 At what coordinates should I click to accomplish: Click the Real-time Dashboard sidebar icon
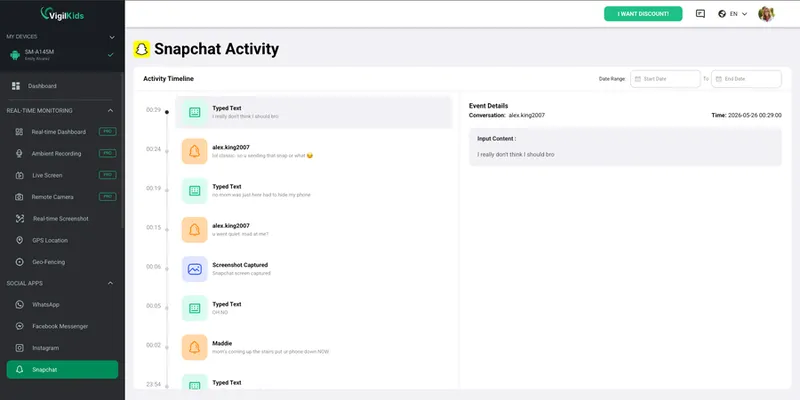coord(19,132)
